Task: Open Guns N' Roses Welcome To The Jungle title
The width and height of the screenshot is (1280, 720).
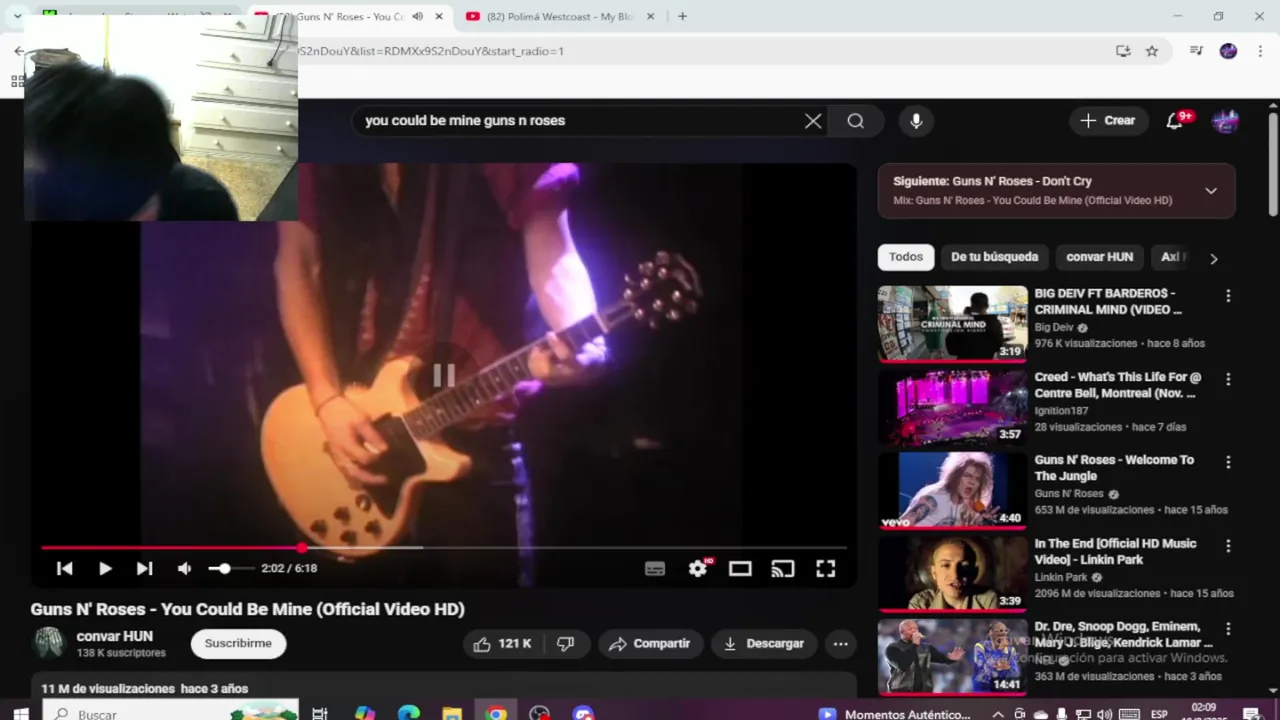Action: pos(1114,468)
